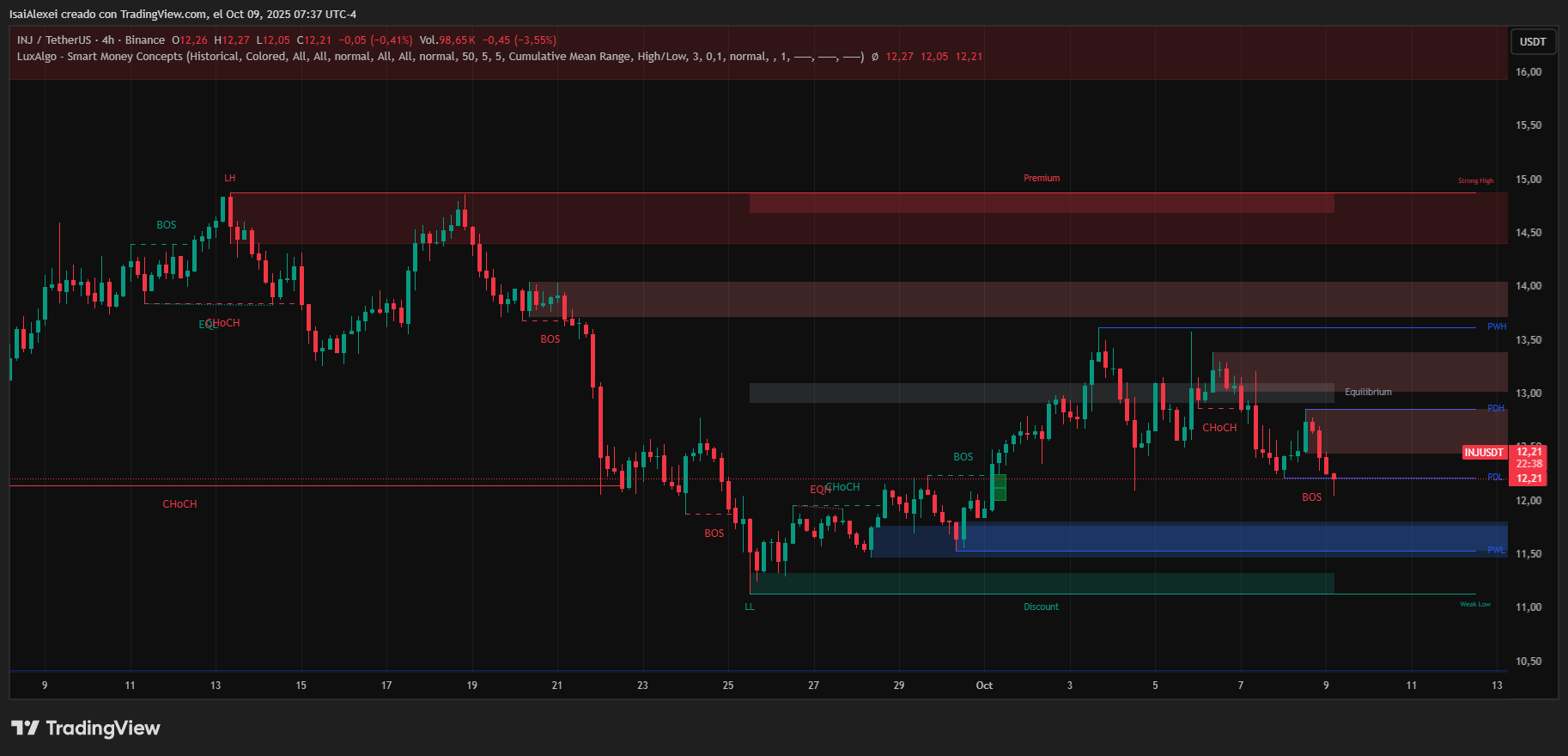Open the USDT currency selector
This screenshot has height=756, width=1568.
pyautogui.click(x=1533, y=41)
